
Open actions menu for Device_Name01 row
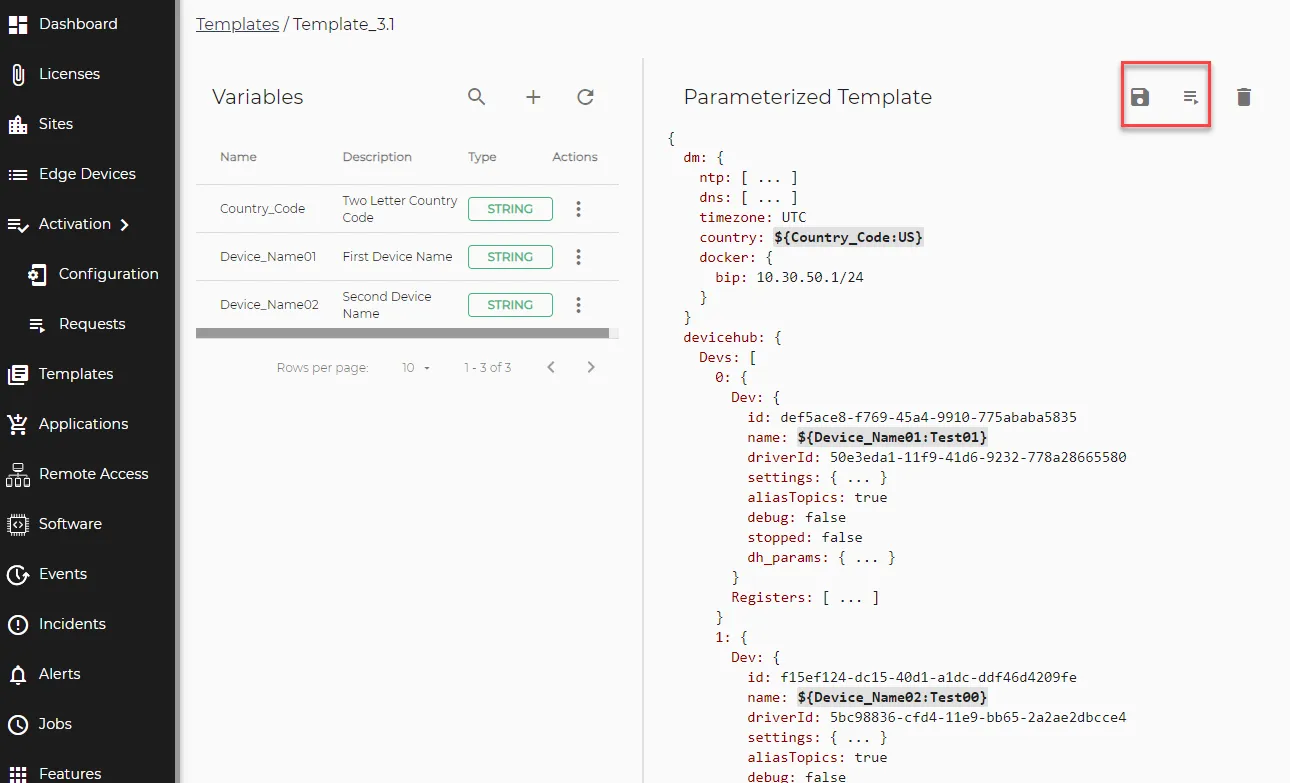[x=578, y=257]
